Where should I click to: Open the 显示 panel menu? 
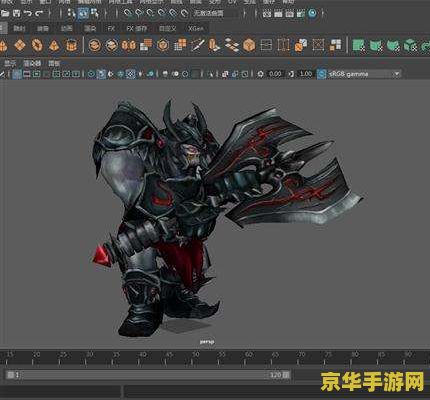pyautogui.click(x=10, y=63)
